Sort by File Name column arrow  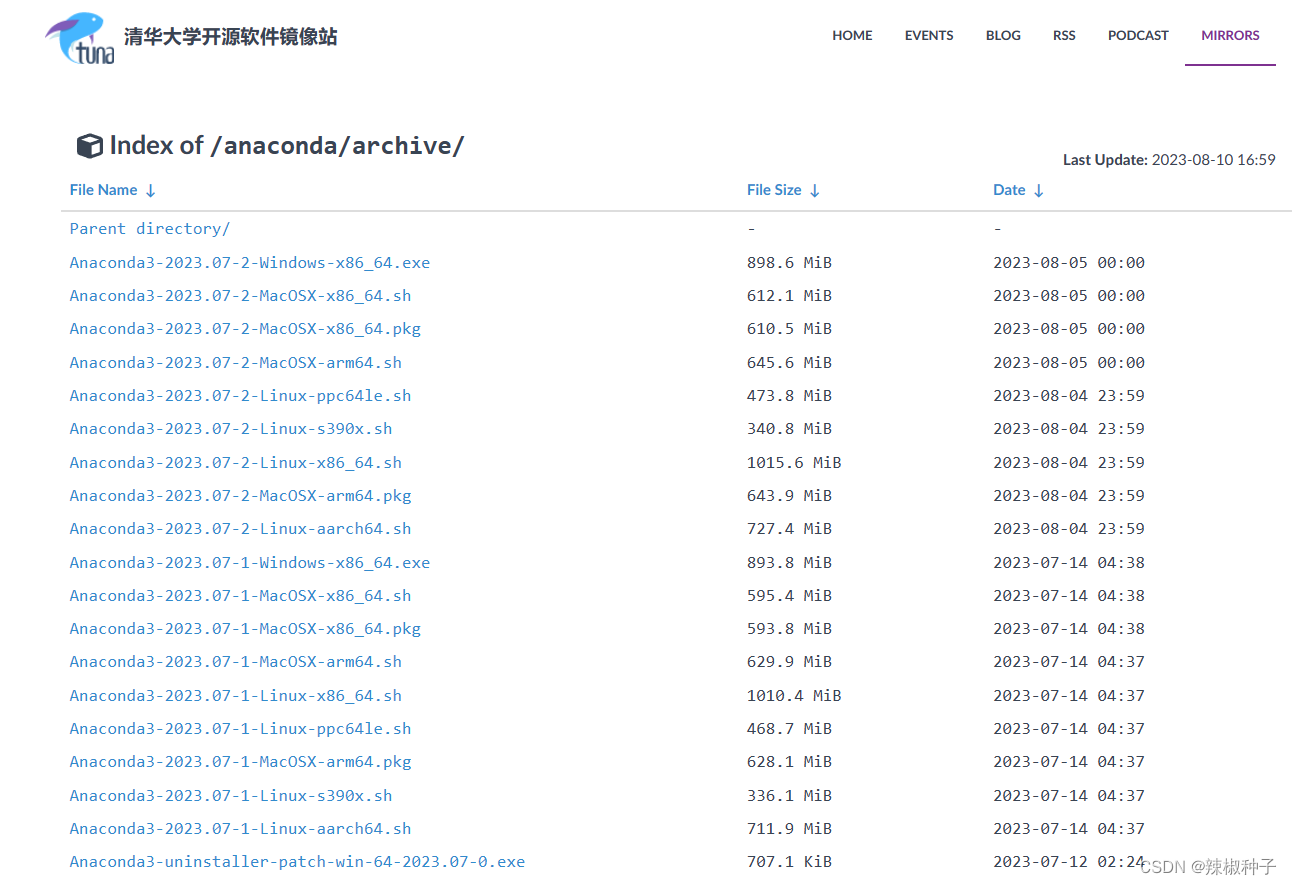(x=150, y=190)
